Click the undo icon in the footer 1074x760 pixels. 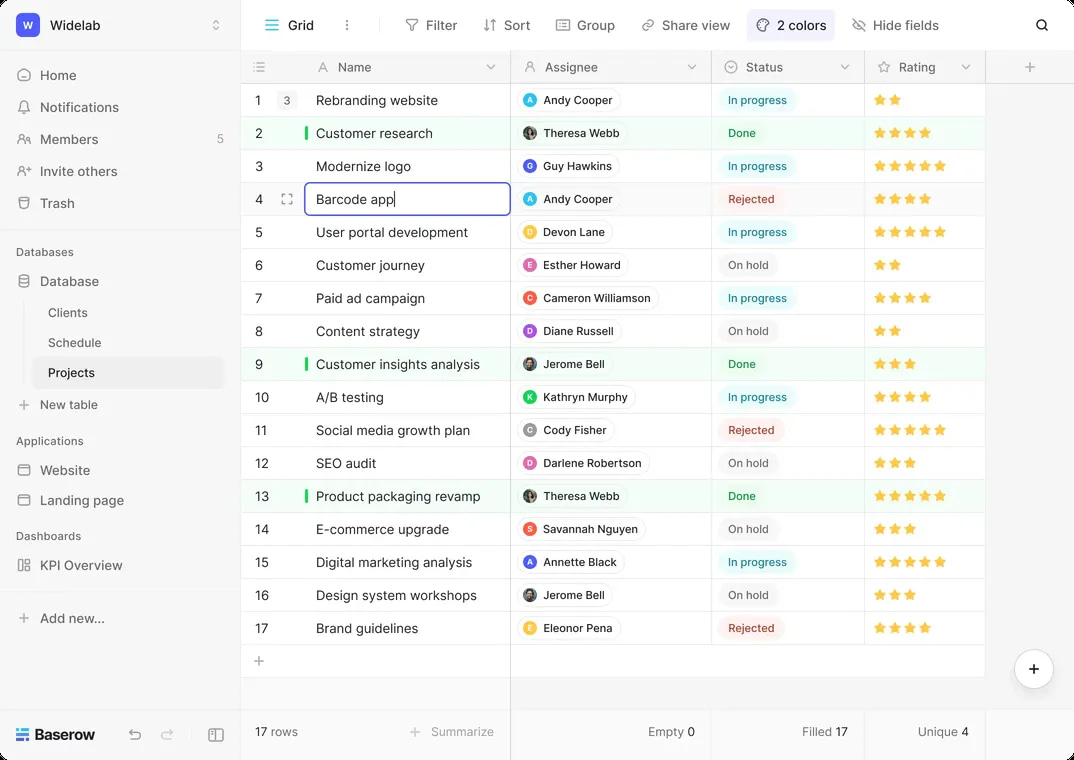134,734
